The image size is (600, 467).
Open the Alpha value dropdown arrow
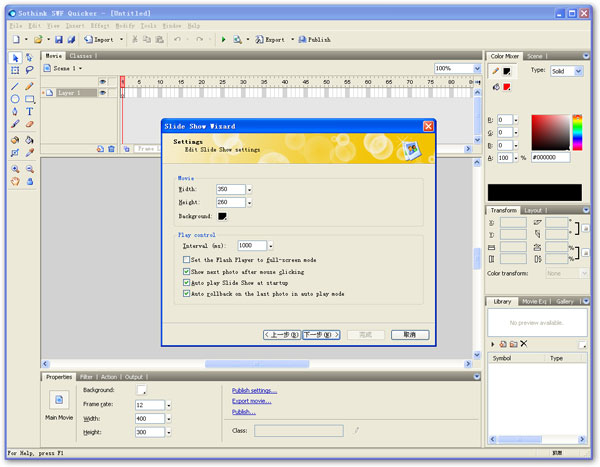516,158
